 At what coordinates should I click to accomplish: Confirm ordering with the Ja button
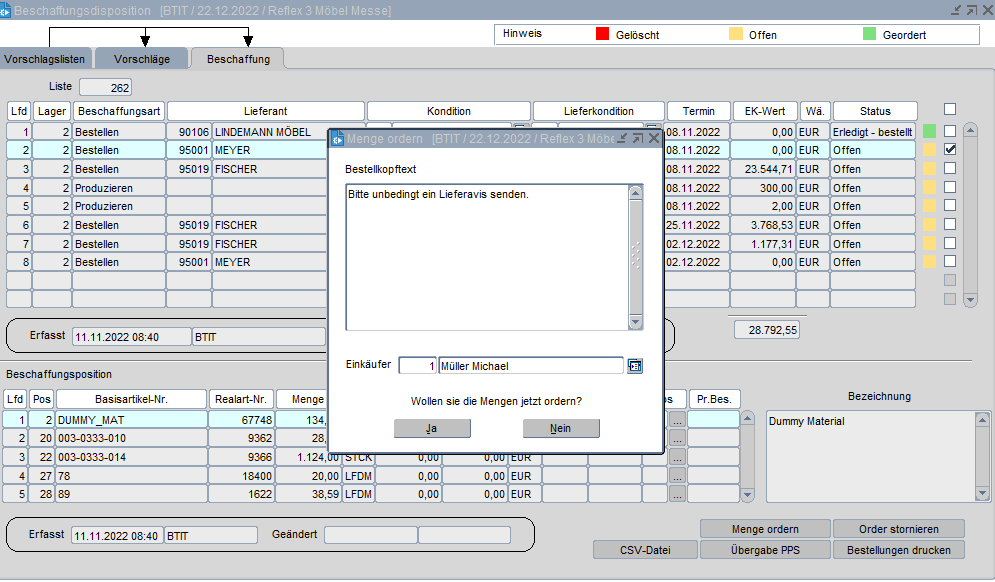pyautogui.click(x=432, y=428)
